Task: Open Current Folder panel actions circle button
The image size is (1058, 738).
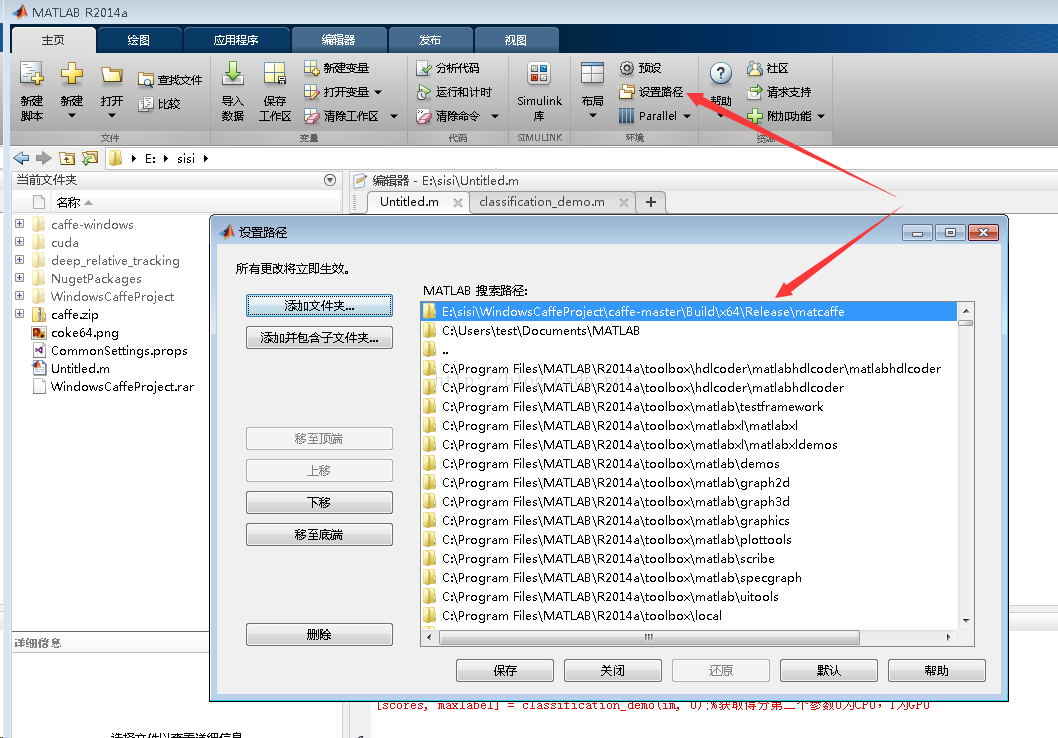Action: 330,180
